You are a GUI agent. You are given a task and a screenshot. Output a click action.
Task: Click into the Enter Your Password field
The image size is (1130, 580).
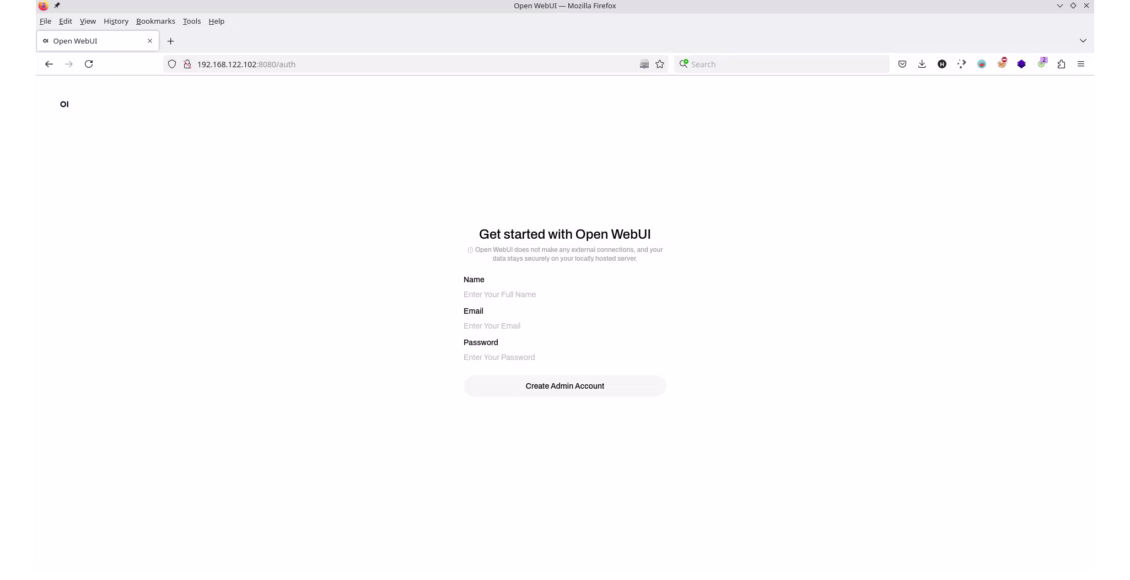coord(564,357)
